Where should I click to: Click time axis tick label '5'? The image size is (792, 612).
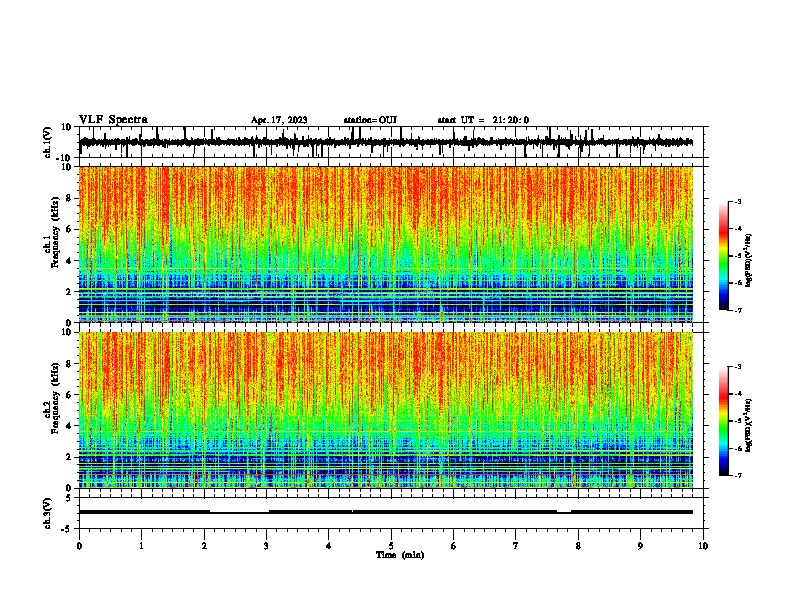coord(391,546)
